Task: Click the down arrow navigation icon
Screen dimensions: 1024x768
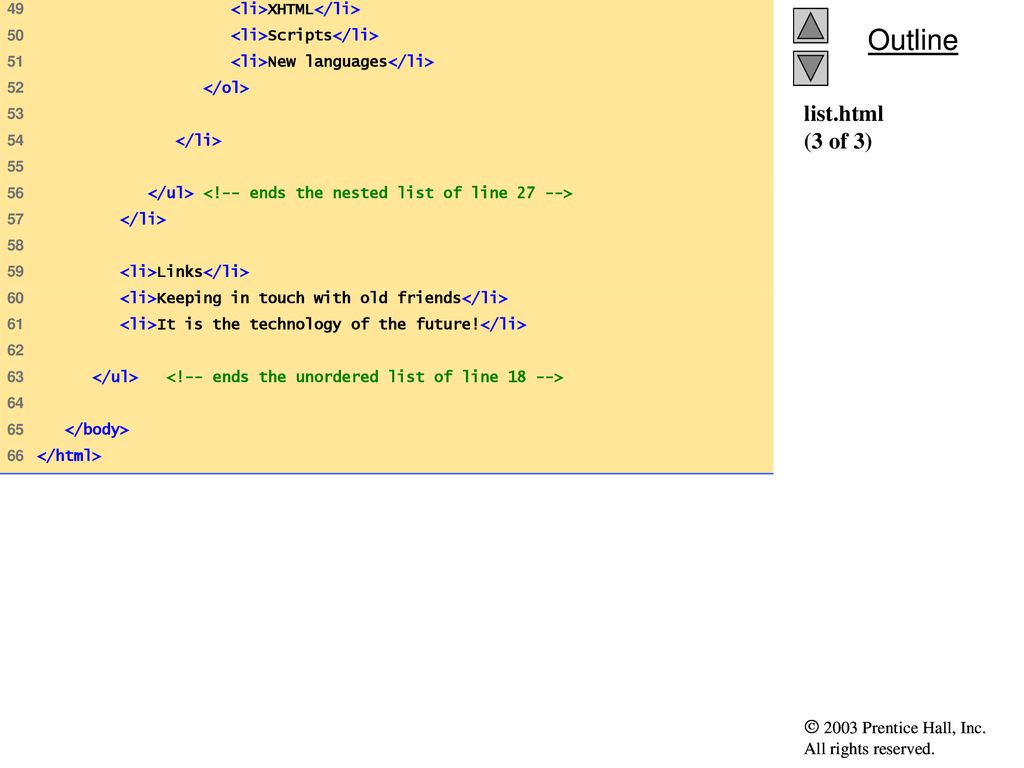Action: pos(810,68)
